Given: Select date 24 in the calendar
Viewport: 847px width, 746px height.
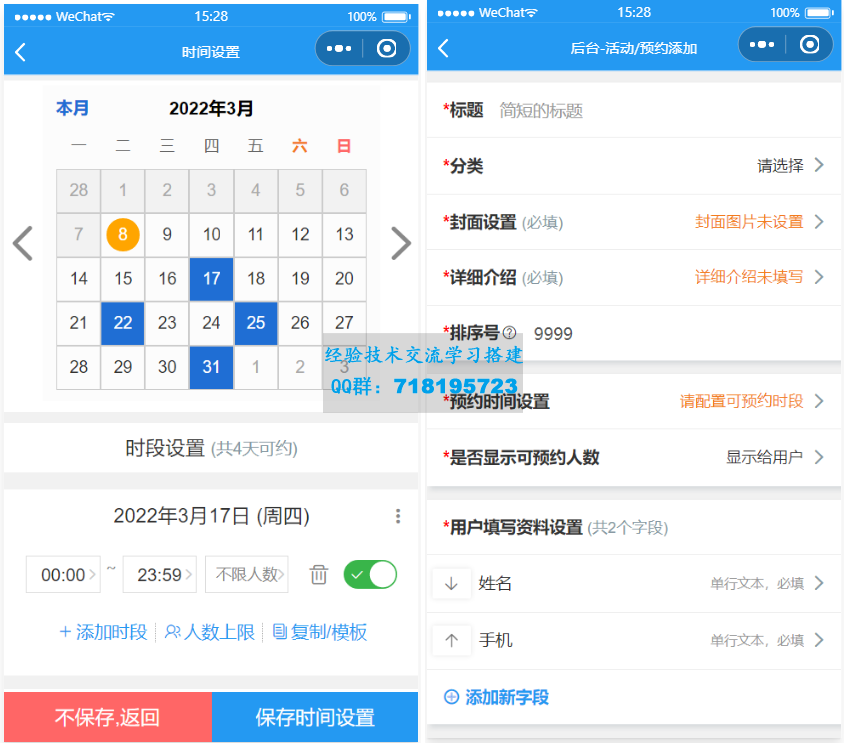Looking at the screenshot, I should pos(212,324).
